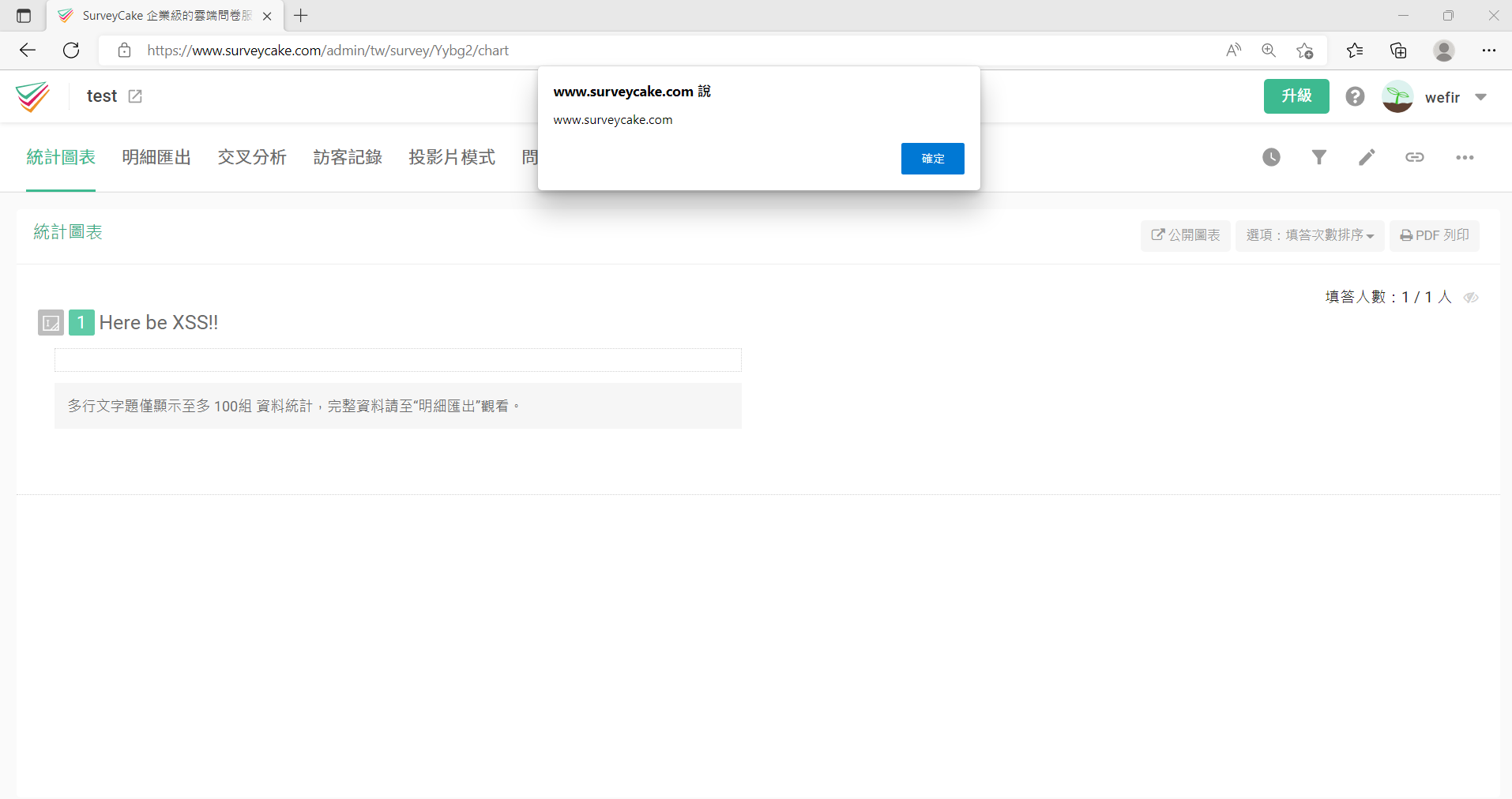
Task: Open the 選項：填答次數排序 dropdown
Action: point(1310,235)
